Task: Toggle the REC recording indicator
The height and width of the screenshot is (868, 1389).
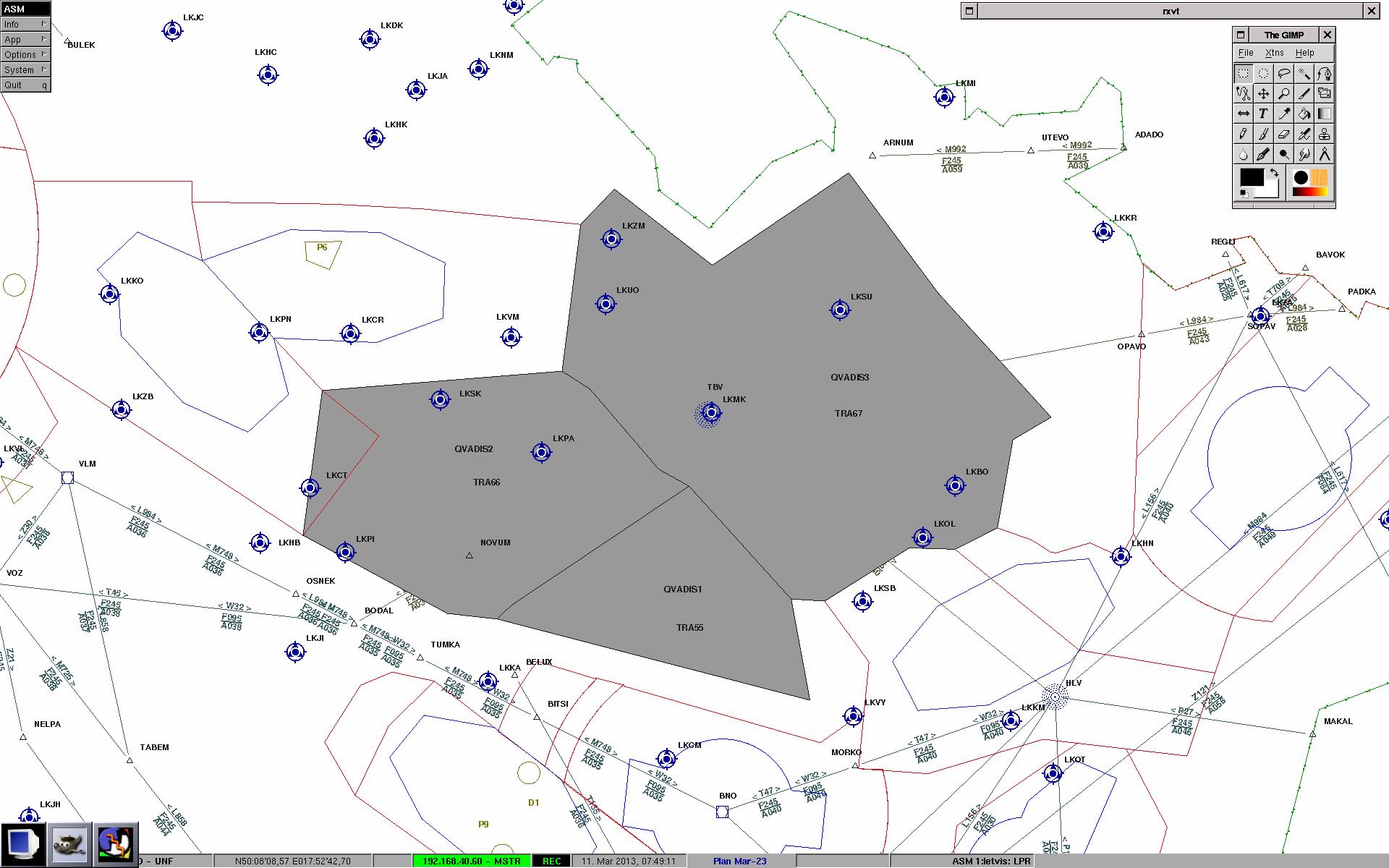Action: 551,861
